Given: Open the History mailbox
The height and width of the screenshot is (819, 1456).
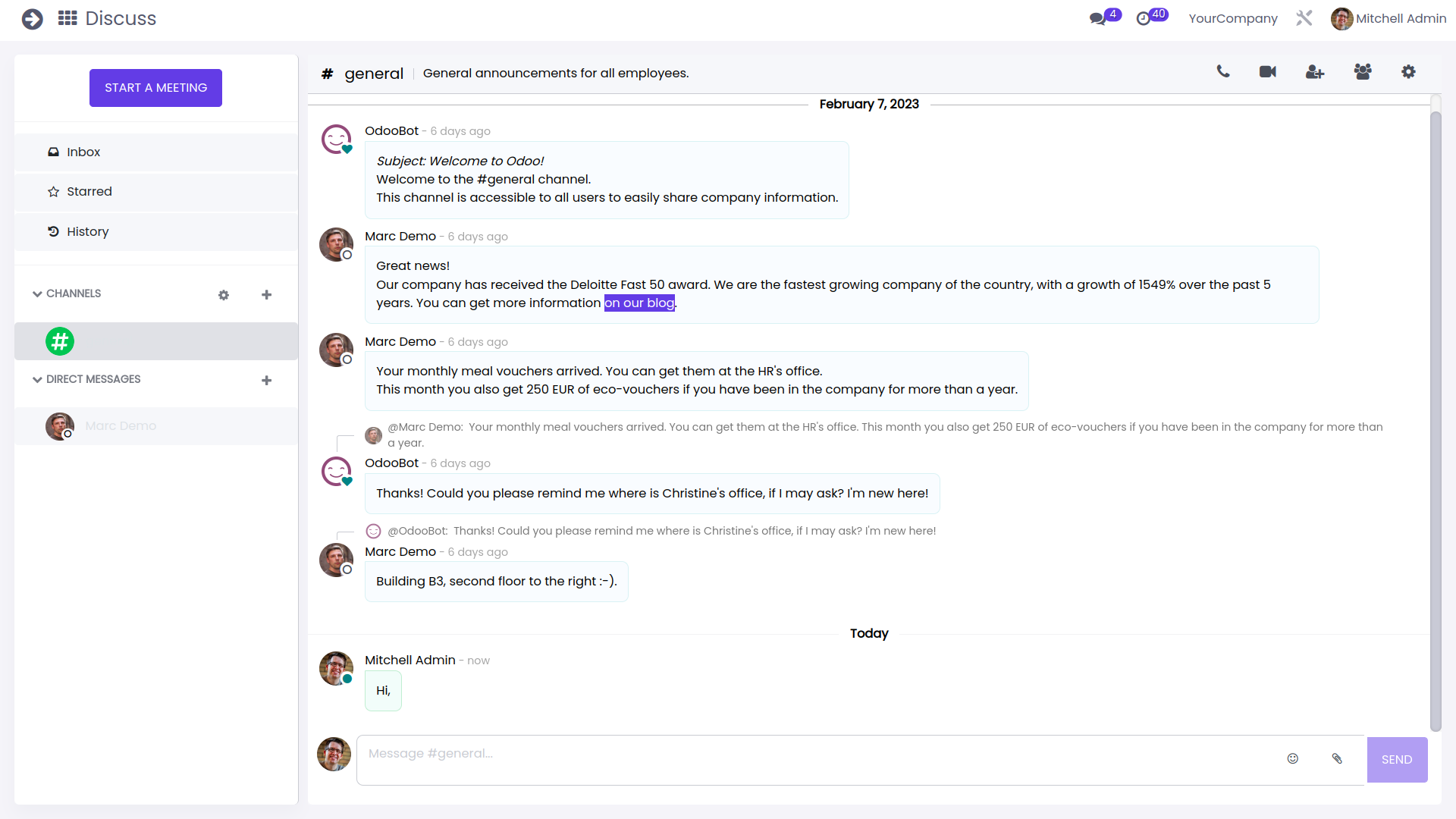Looking at the screenshot, I should 87,232.
